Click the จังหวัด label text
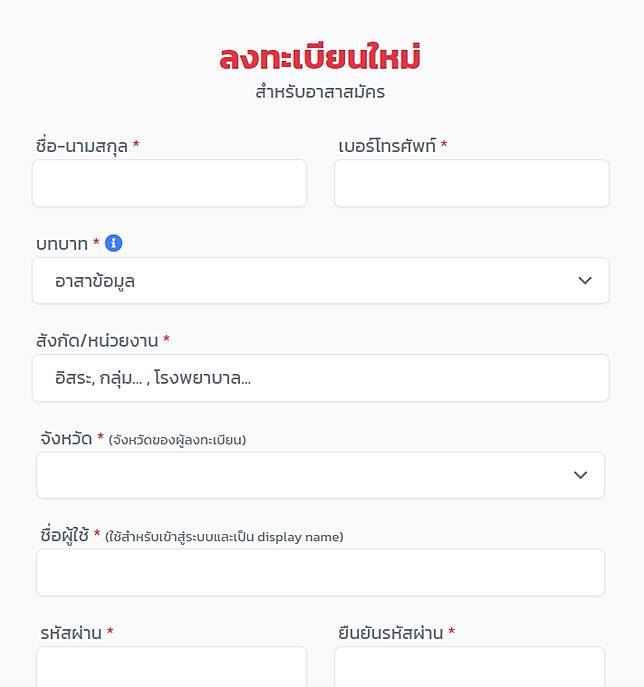 tap(66, 438)
